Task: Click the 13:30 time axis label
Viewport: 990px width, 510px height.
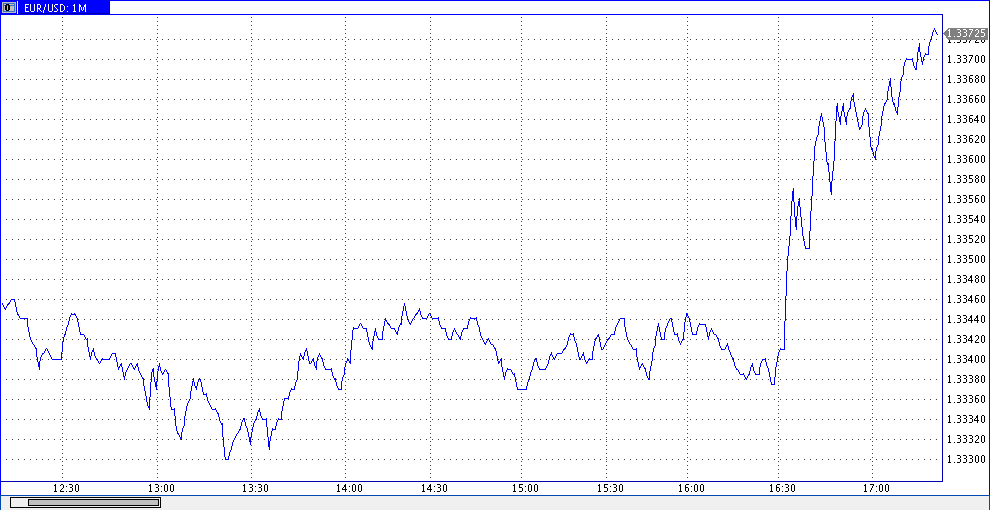Action: [256, 489]
